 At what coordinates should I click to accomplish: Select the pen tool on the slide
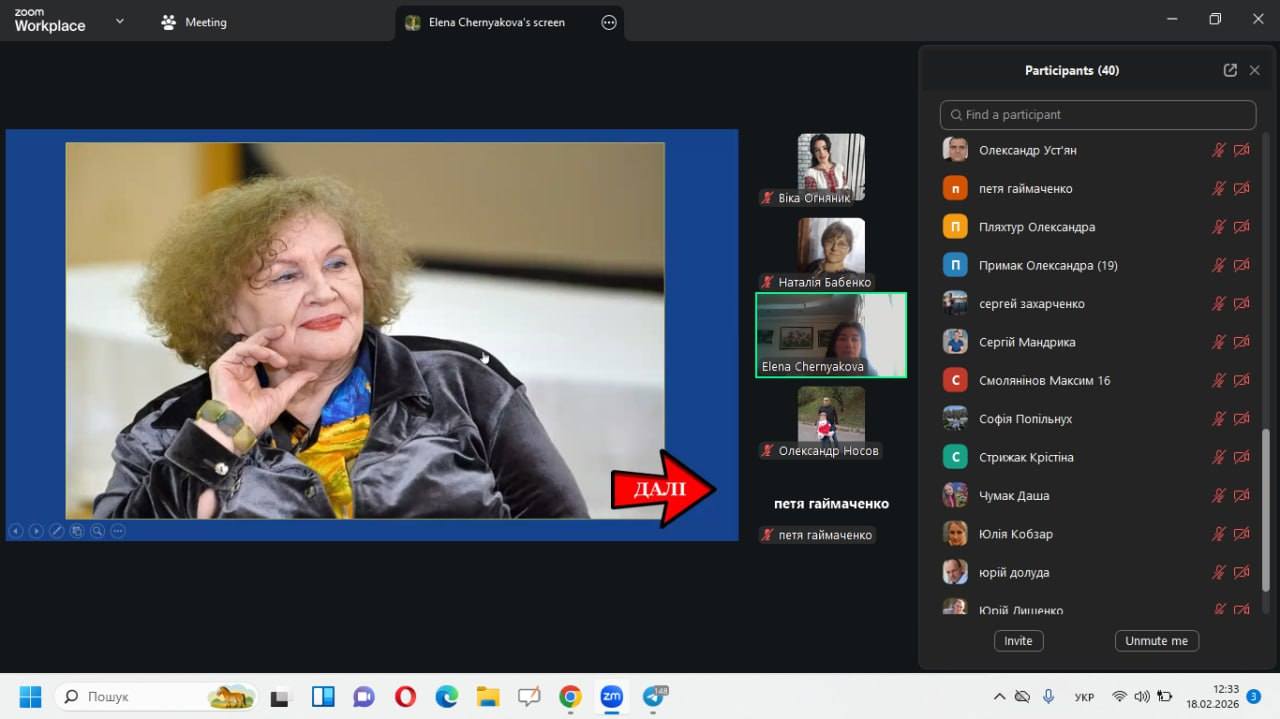click(x=57, y=531)
